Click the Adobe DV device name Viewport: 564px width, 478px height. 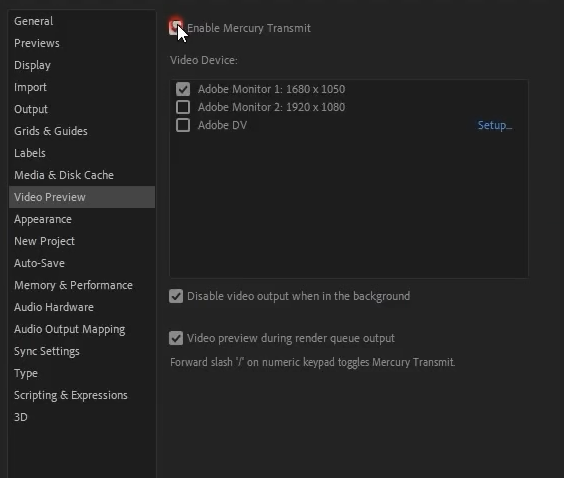[222, 125]
